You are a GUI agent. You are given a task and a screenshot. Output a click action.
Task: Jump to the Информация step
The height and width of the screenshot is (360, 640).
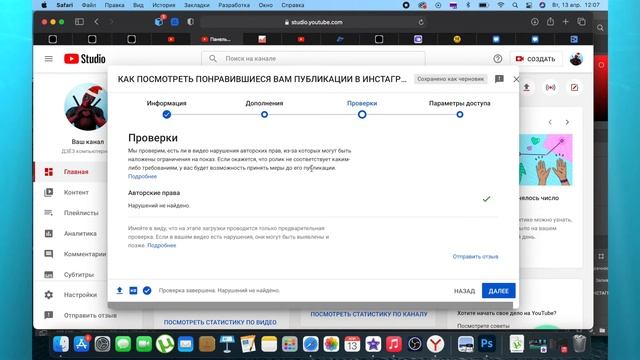click(x=167, y=109)
